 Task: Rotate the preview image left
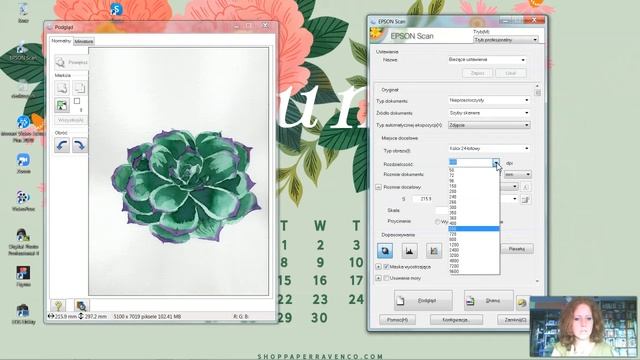click(x=62, y=145)
